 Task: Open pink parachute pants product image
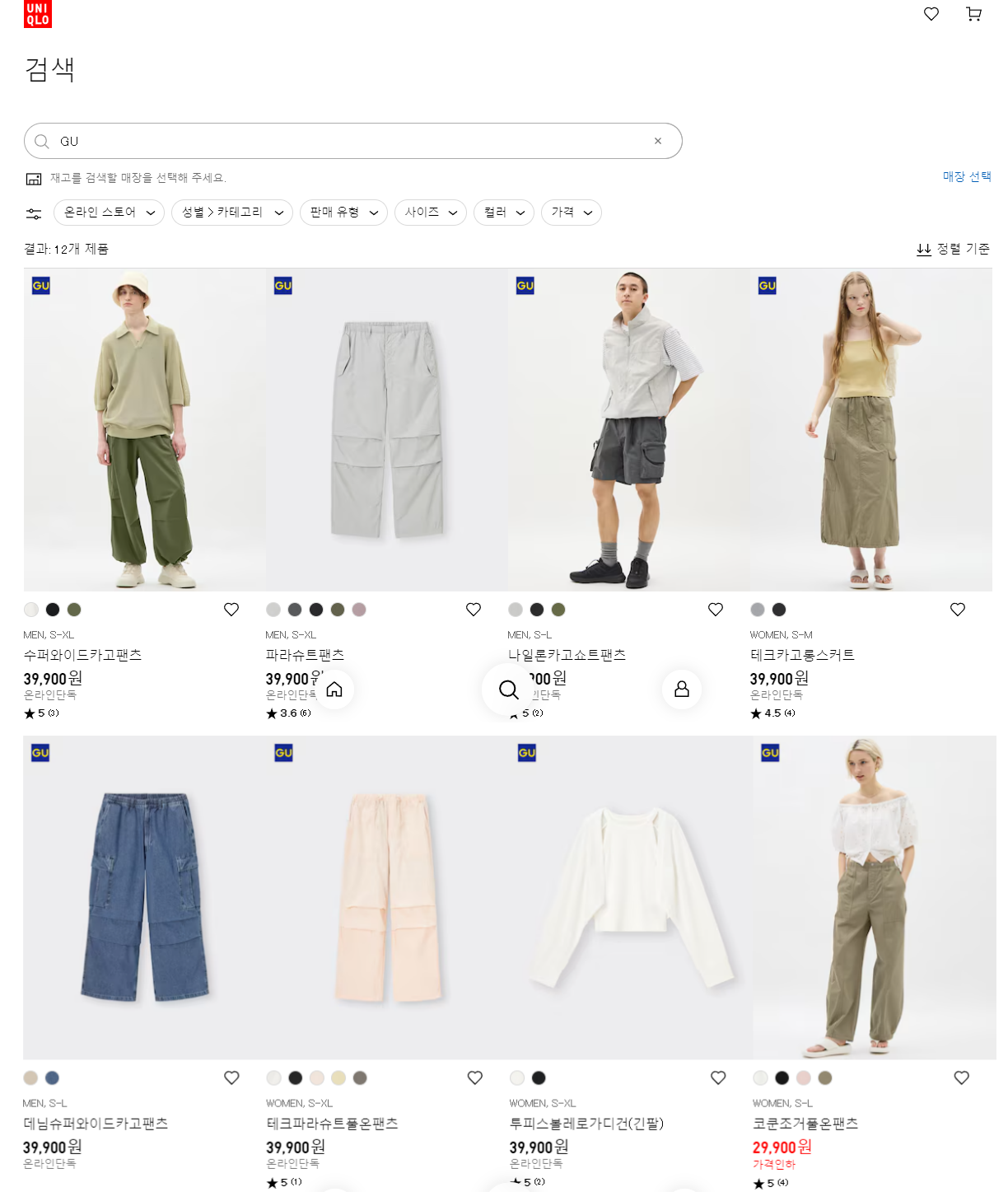[x=388, y=898]
